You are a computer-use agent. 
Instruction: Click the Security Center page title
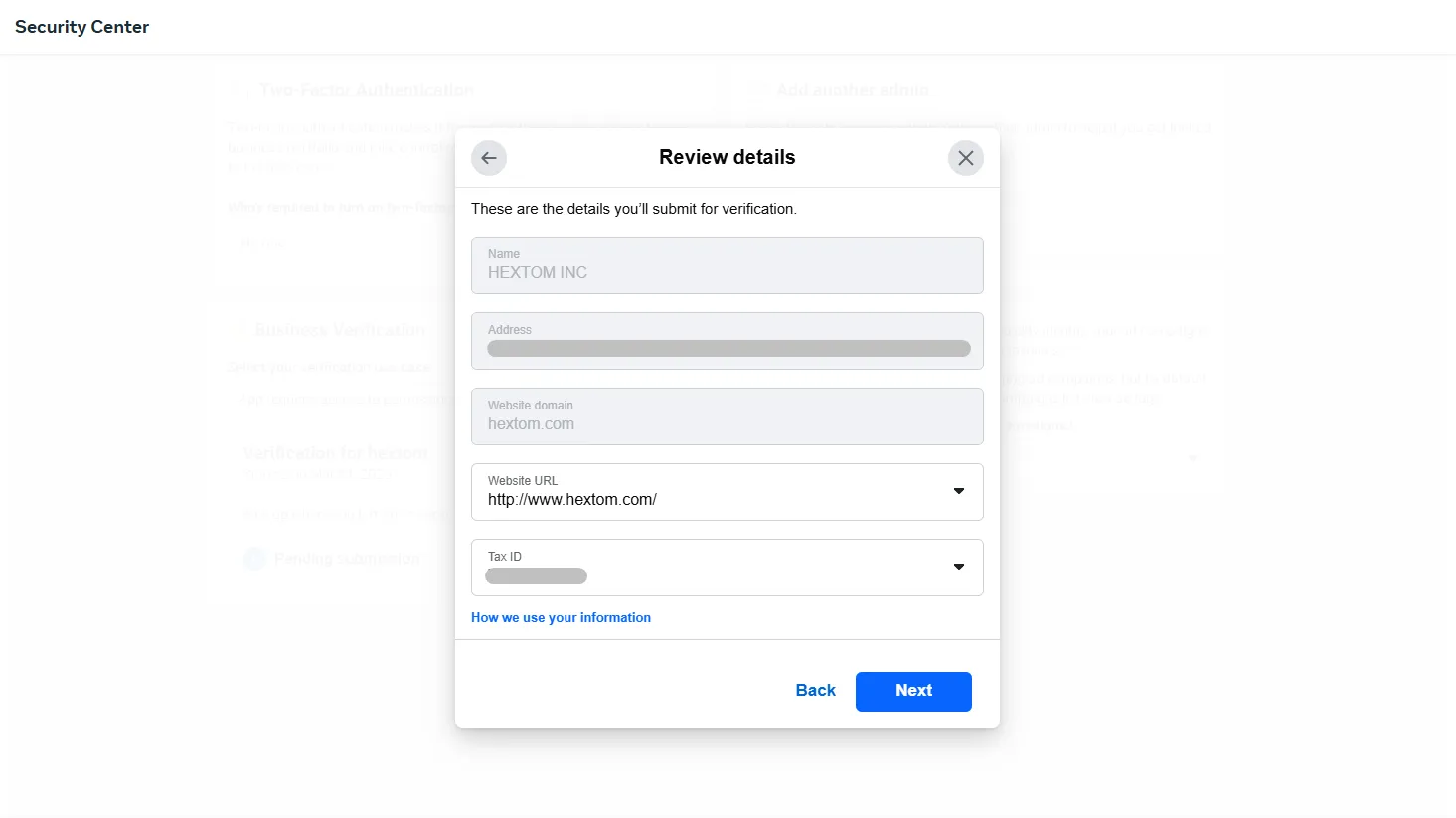point(81,27)
